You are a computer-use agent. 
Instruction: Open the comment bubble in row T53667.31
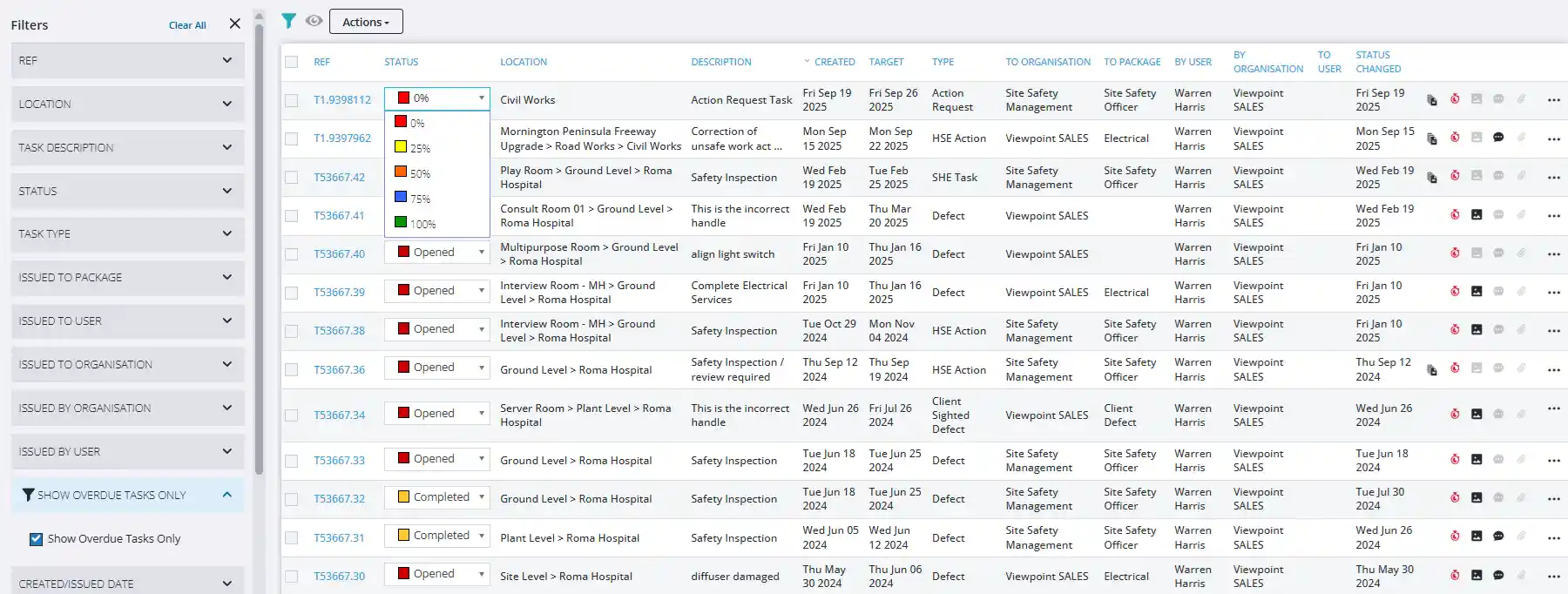[x=1498, y=537]
